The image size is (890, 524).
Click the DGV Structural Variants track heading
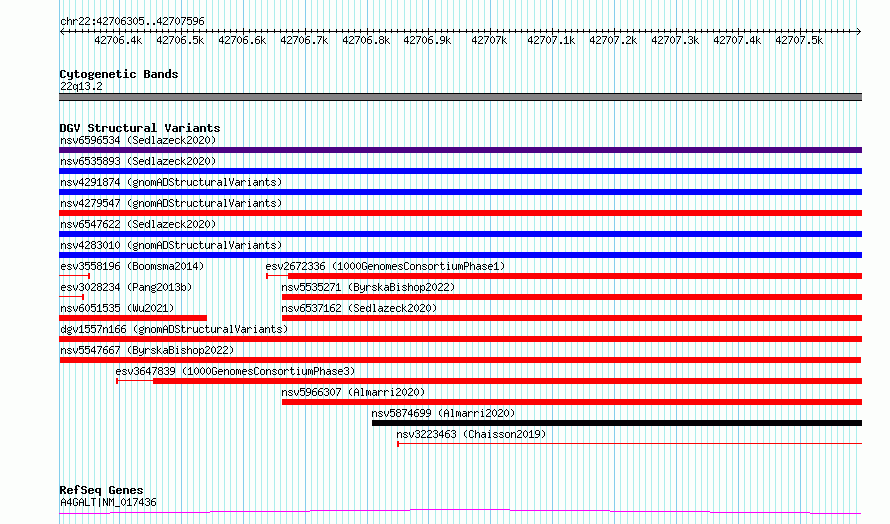pyautogui.click(x=140, y=128)
